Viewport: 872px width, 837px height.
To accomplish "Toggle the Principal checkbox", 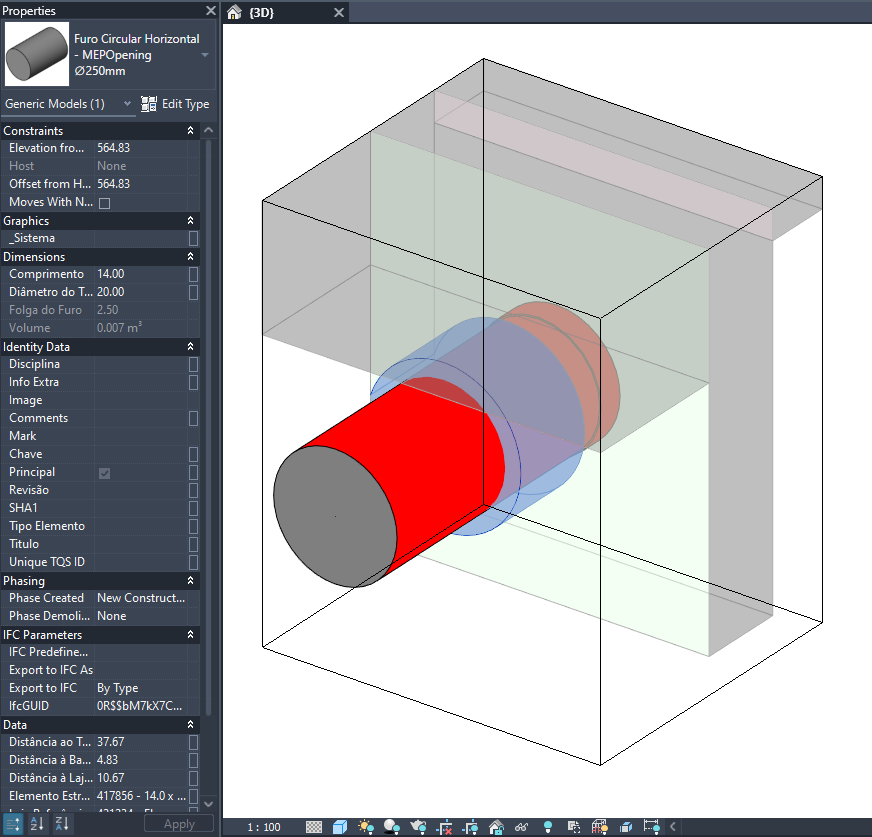I will click(105, 473).
